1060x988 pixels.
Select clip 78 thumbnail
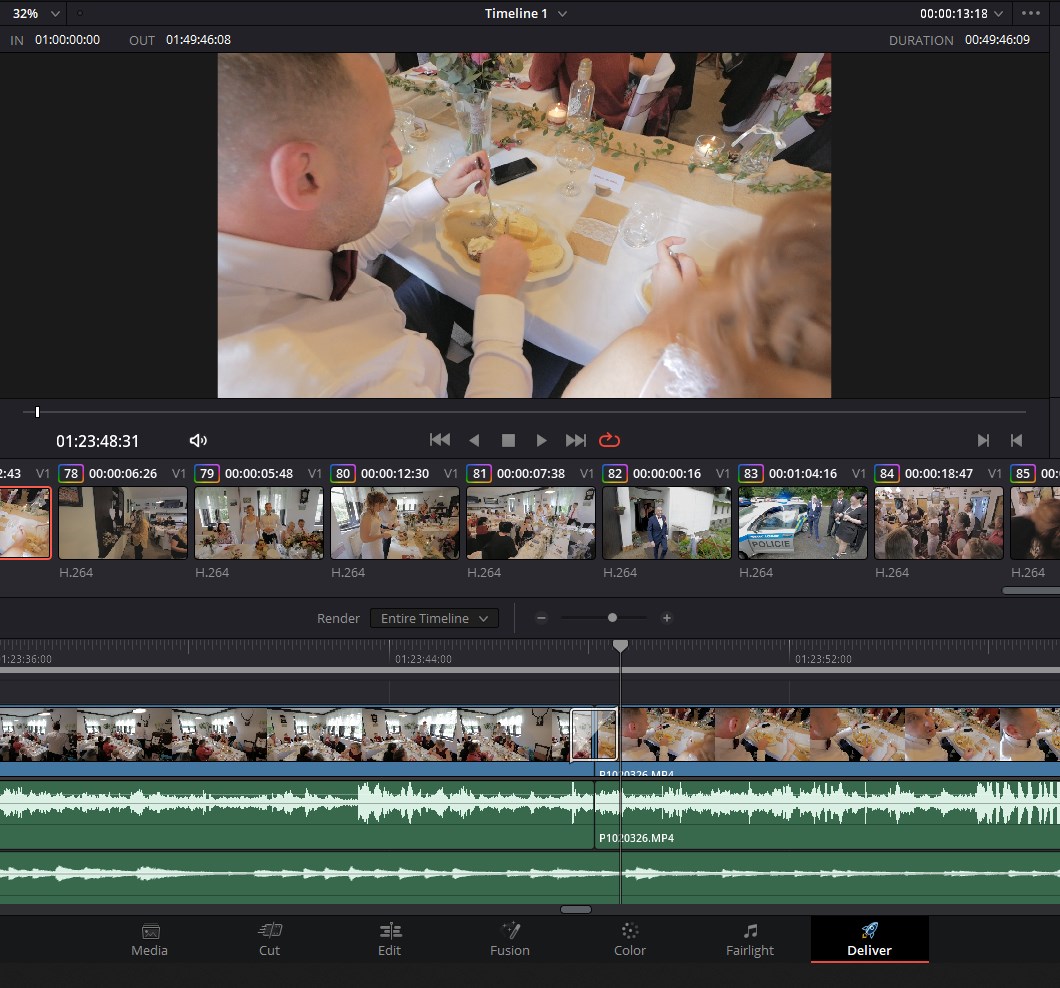pyautogui.click(x=123, y=523)
